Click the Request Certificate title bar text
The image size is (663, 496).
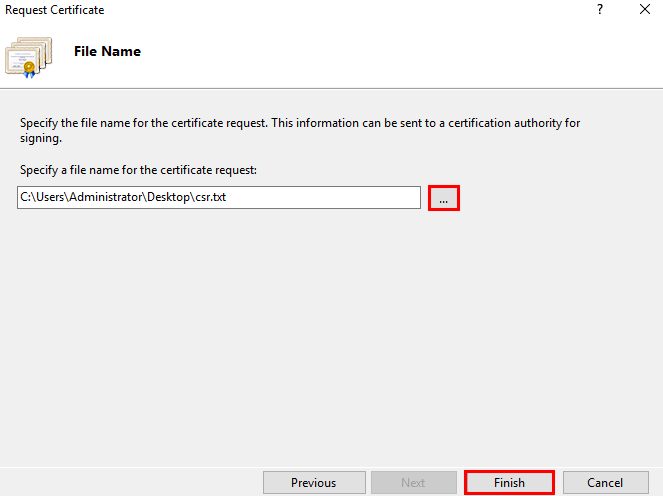tap(55, 10)
